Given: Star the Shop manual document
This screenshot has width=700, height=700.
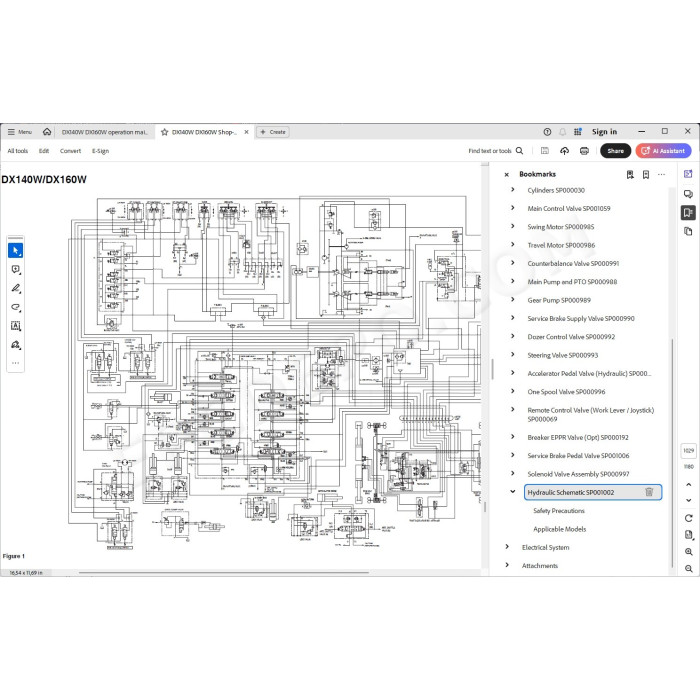Looking at the screenshot, I should coord(164,132).
